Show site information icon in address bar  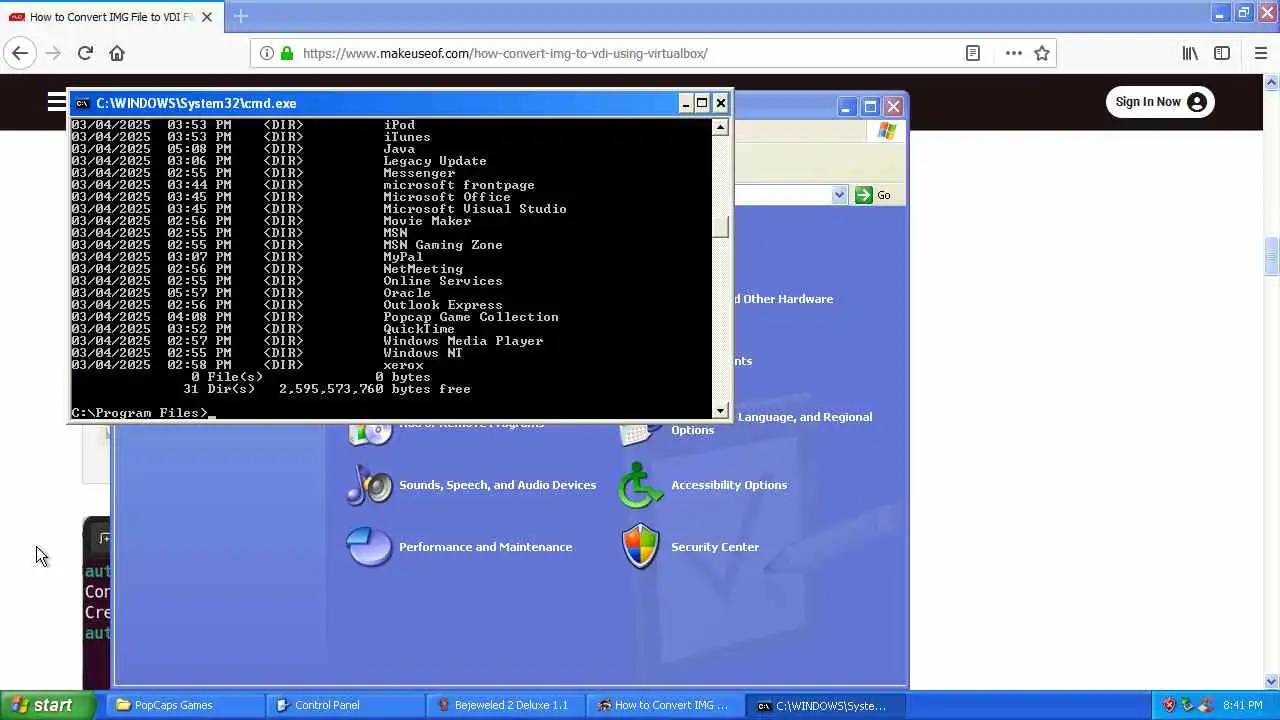pos(267,53)
